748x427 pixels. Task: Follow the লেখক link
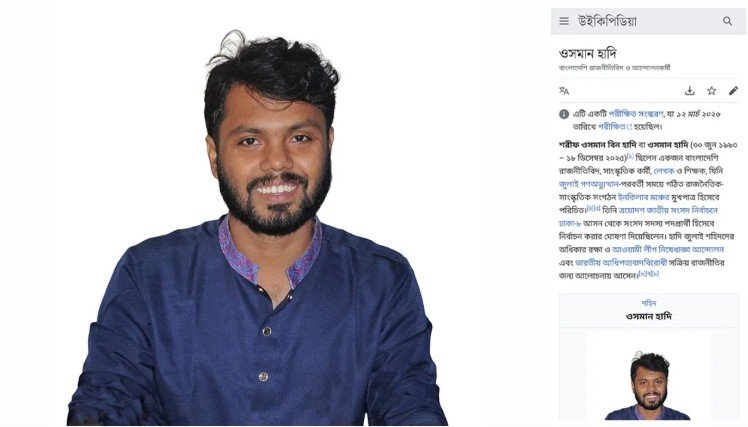pos(664,170)
